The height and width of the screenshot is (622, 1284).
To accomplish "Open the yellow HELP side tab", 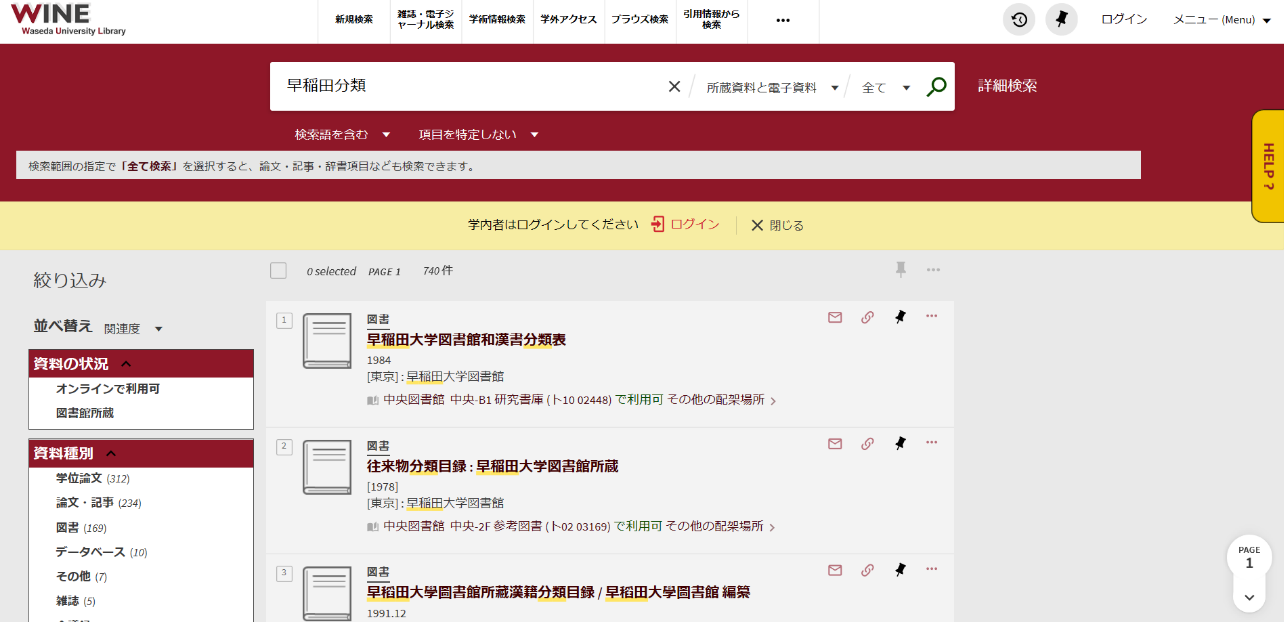I will (x=1267, y=166).
